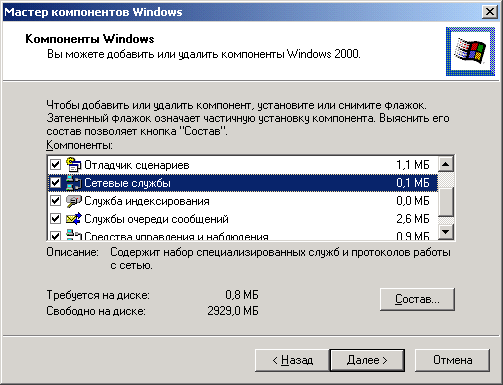
Task: Toggle the Службы очереди сообщений checkbox
Action: click(x=55, y=219)
